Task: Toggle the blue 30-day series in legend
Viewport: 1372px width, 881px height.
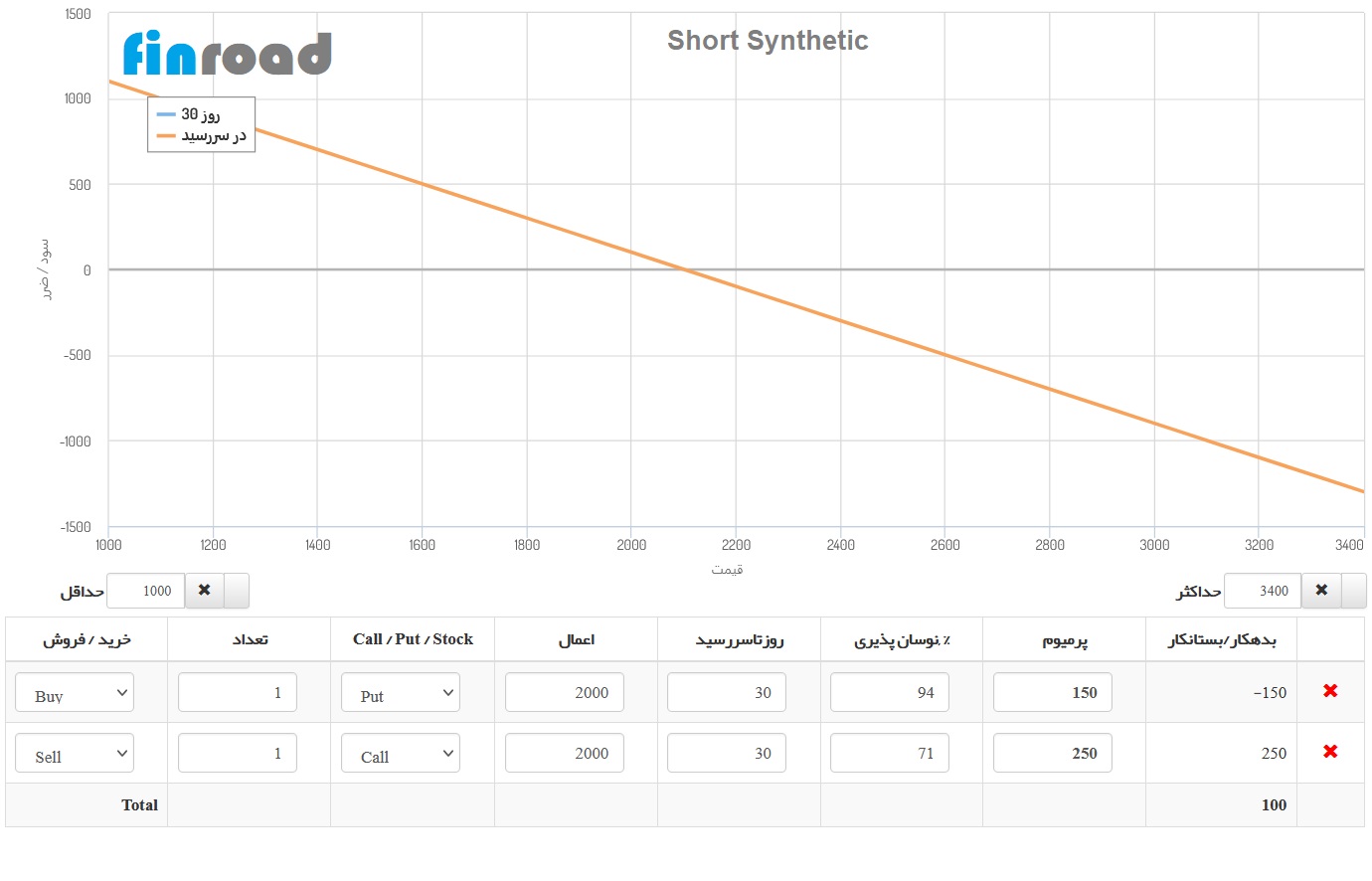Action: pos(200,114)
